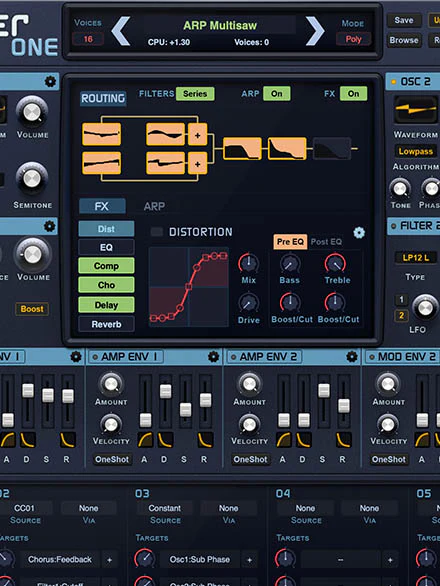This screenshot has height=586, width=440.
Task: Click AMP ENV 2 attack curve icon
Action: [x=284, y=440]
